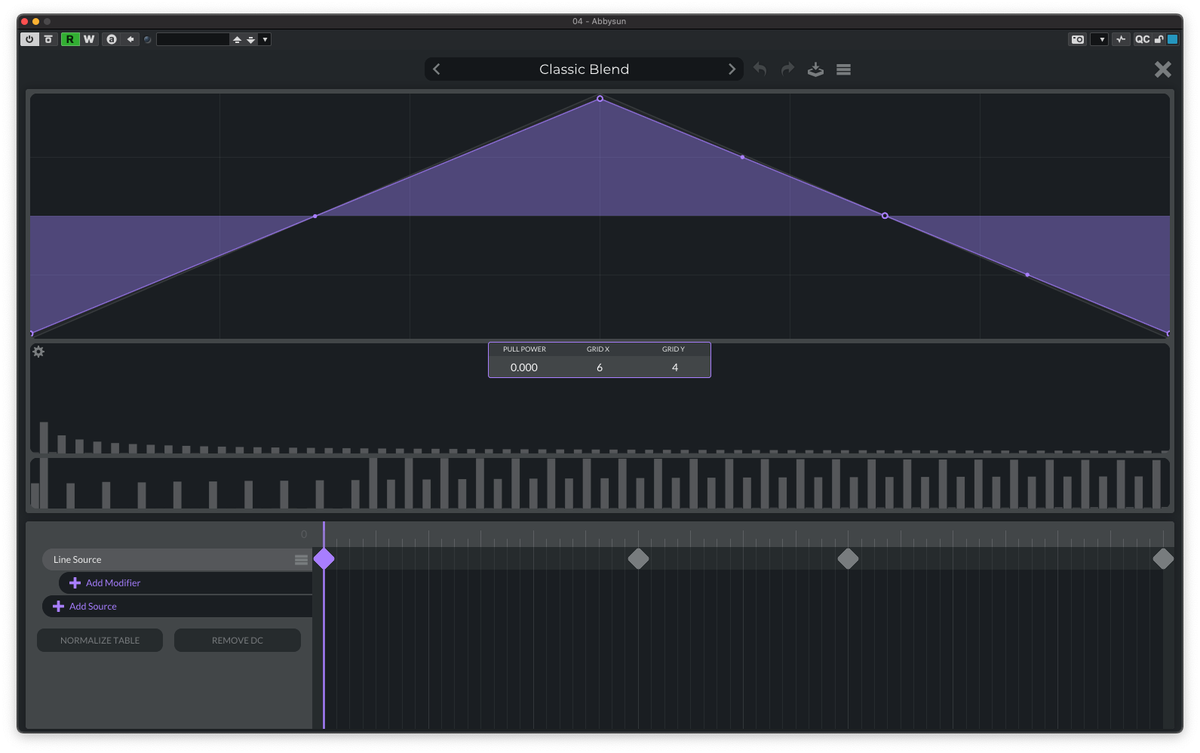
Task: Switch the A/B setting button
Action: (x=112, y=39)
